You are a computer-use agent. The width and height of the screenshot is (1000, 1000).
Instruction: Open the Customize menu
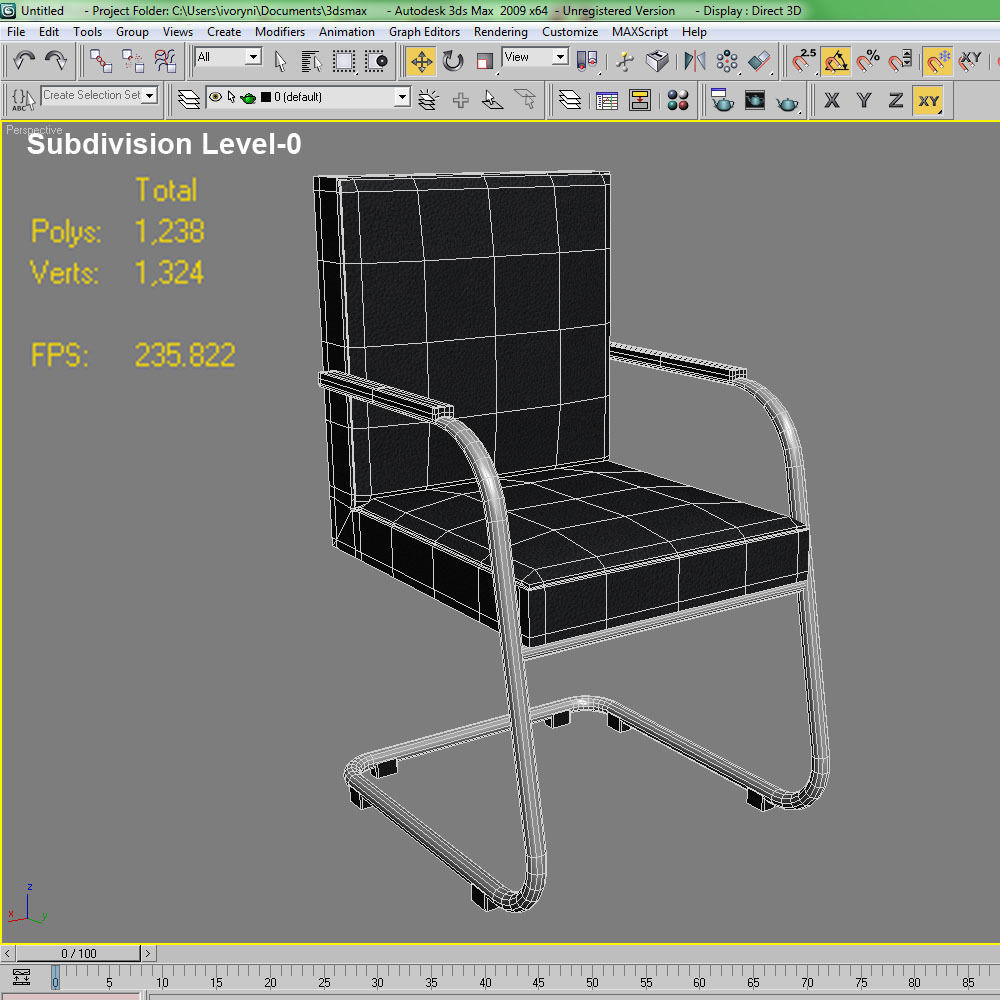pyautogui.click(x=570, y=32)
